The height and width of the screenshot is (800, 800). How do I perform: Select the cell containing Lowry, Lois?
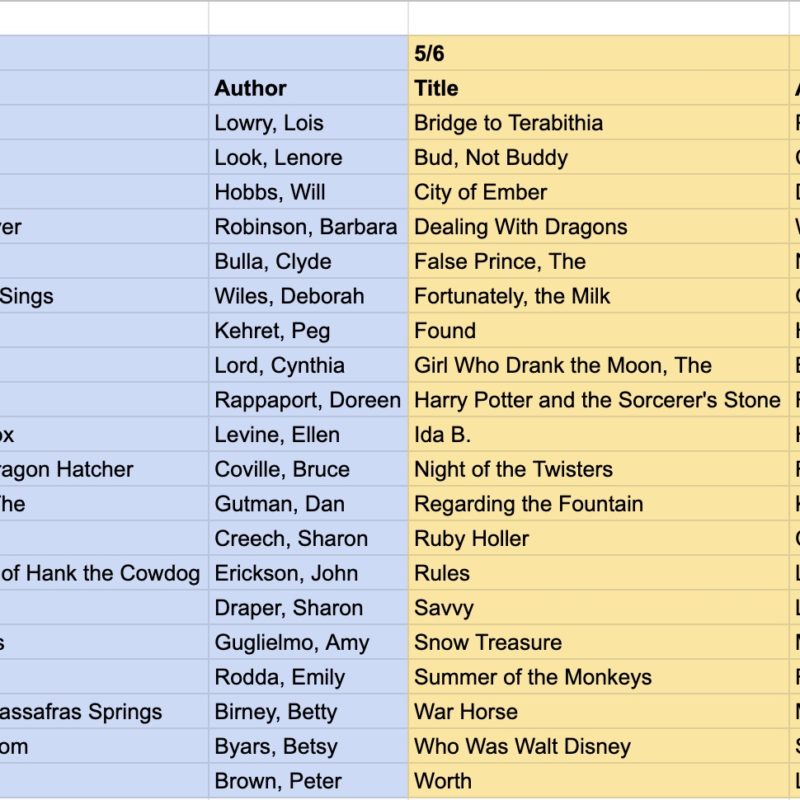click(308, 122)
